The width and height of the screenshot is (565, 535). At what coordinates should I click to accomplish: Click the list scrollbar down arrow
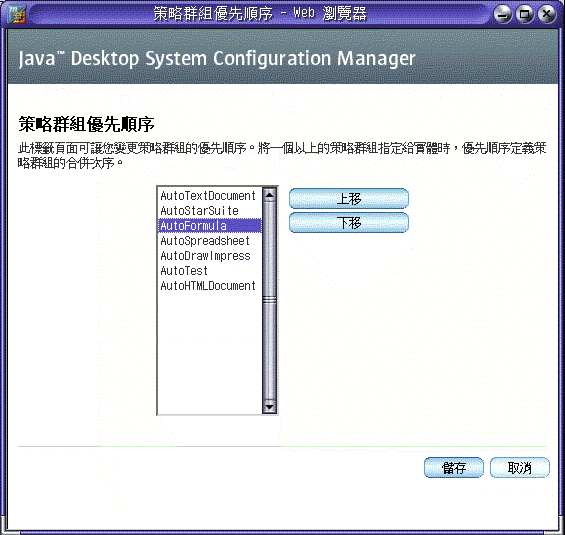(269, 407)
